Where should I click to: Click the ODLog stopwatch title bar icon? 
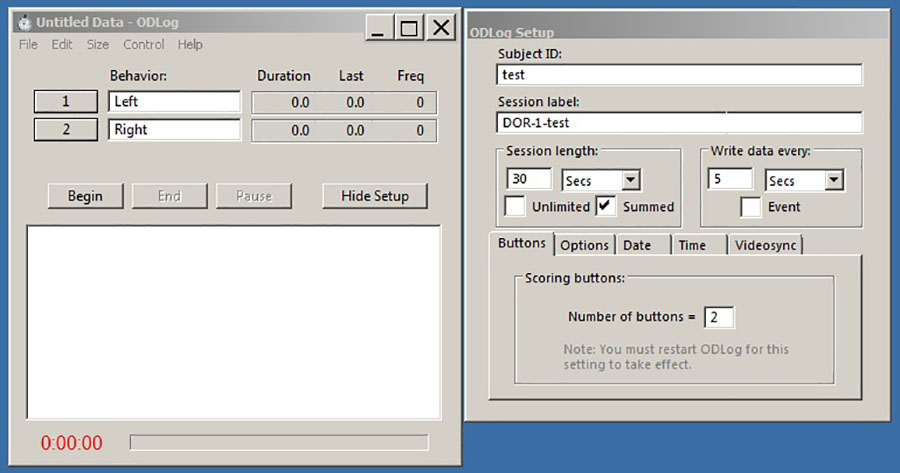[x=24, y=22]
